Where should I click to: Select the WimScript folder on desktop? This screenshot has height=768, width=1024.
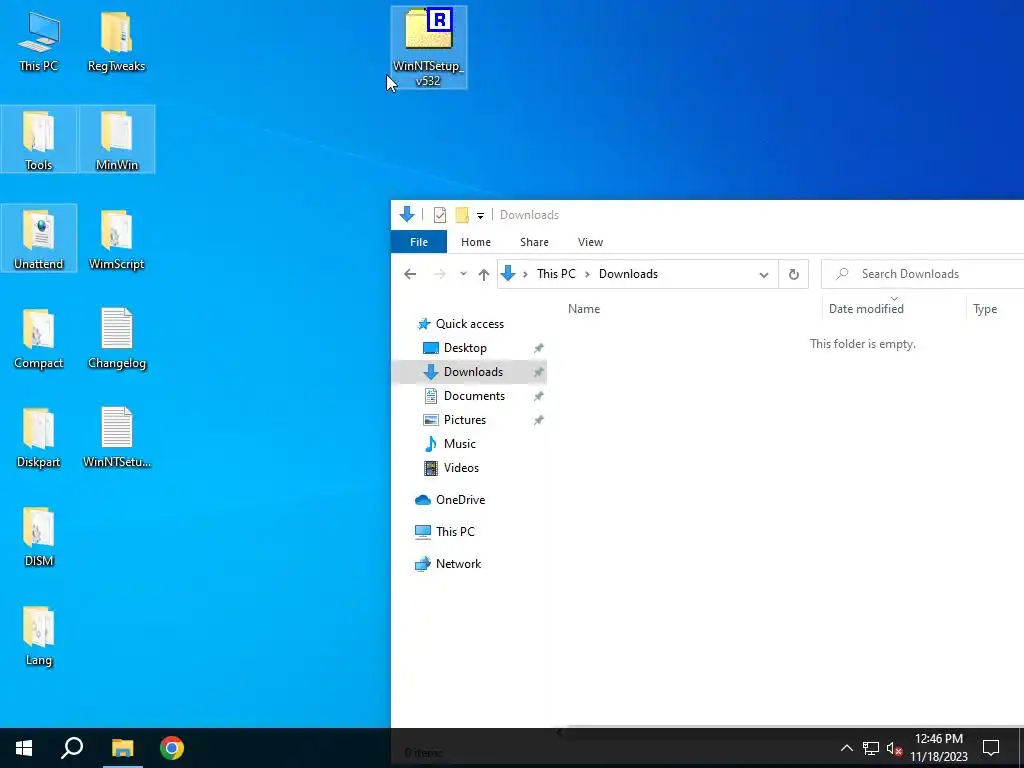[x=116, y=238]
